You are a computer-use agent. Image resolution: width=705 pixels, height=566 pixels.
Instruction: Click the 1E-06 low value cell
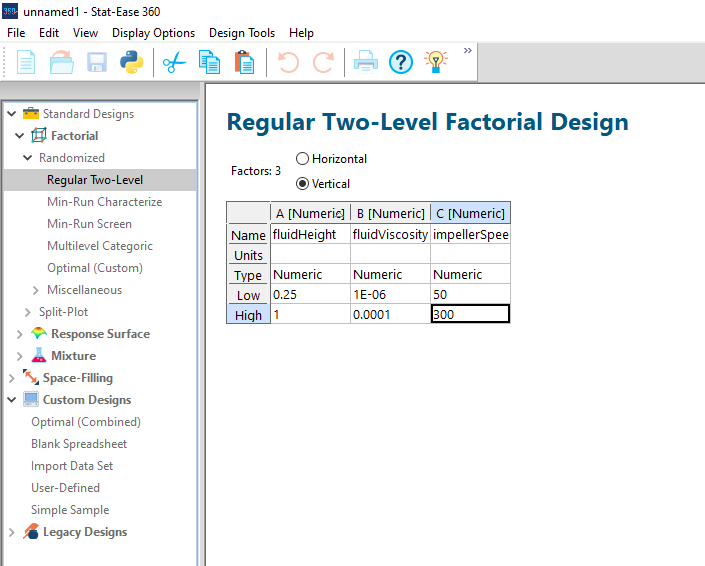tap(390, 294)
